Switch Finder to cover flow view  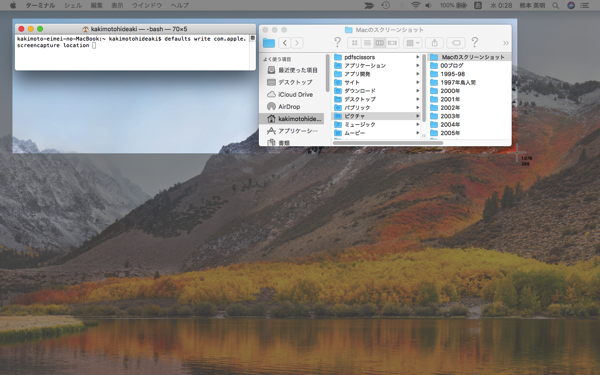point(392,43)
